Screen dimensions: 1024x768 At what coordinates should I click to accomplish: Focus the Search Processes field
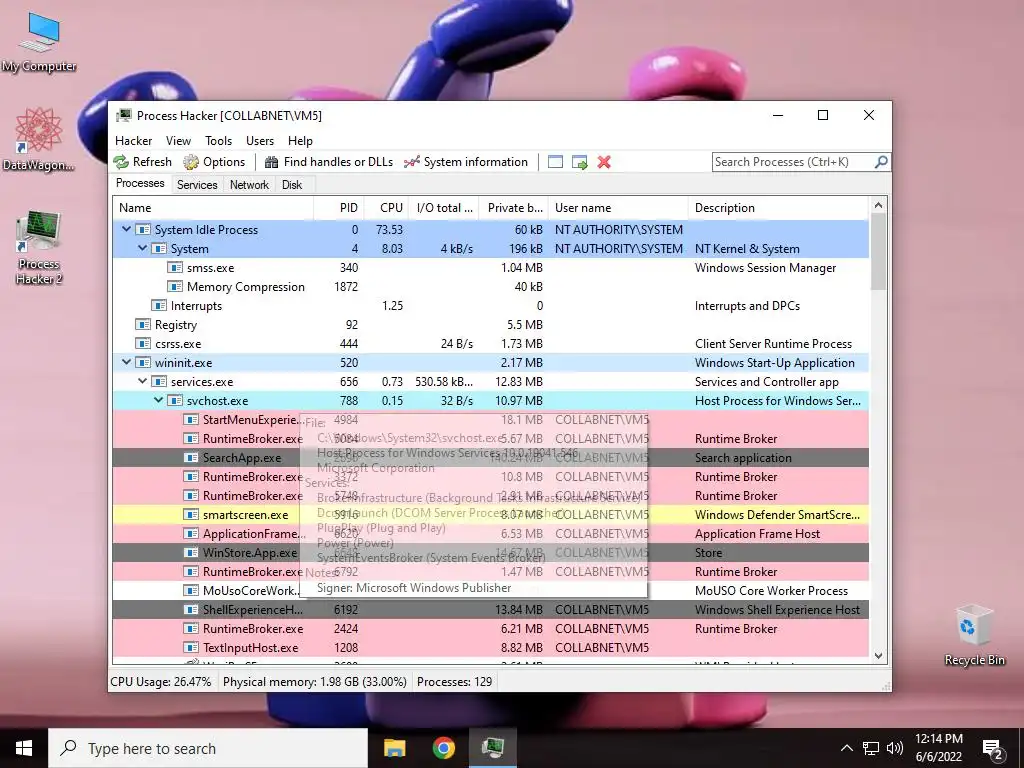(793, 162)
